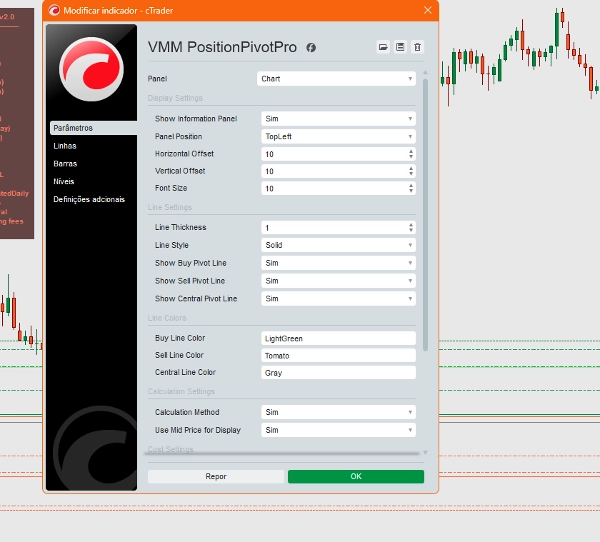Open the Calculation Method dropdown
Image resolution: width=600 pixels, height=542 pixels.
[339, 412]
